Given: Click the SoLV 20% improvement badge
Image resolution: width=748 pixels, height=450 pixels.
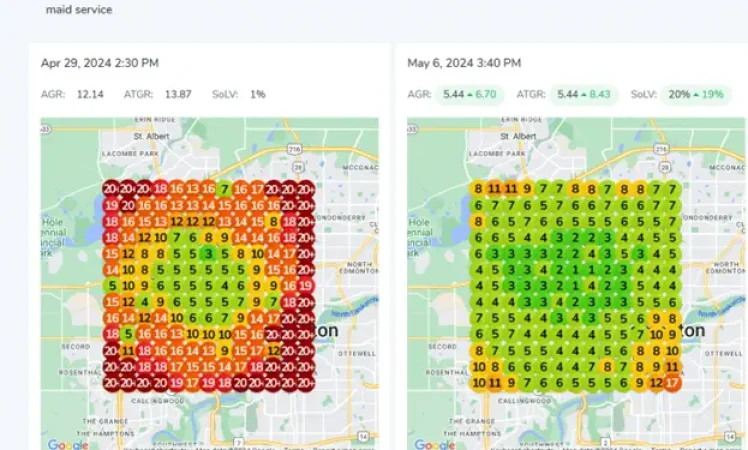Looking at the screenshot, I should pos(696,94).
